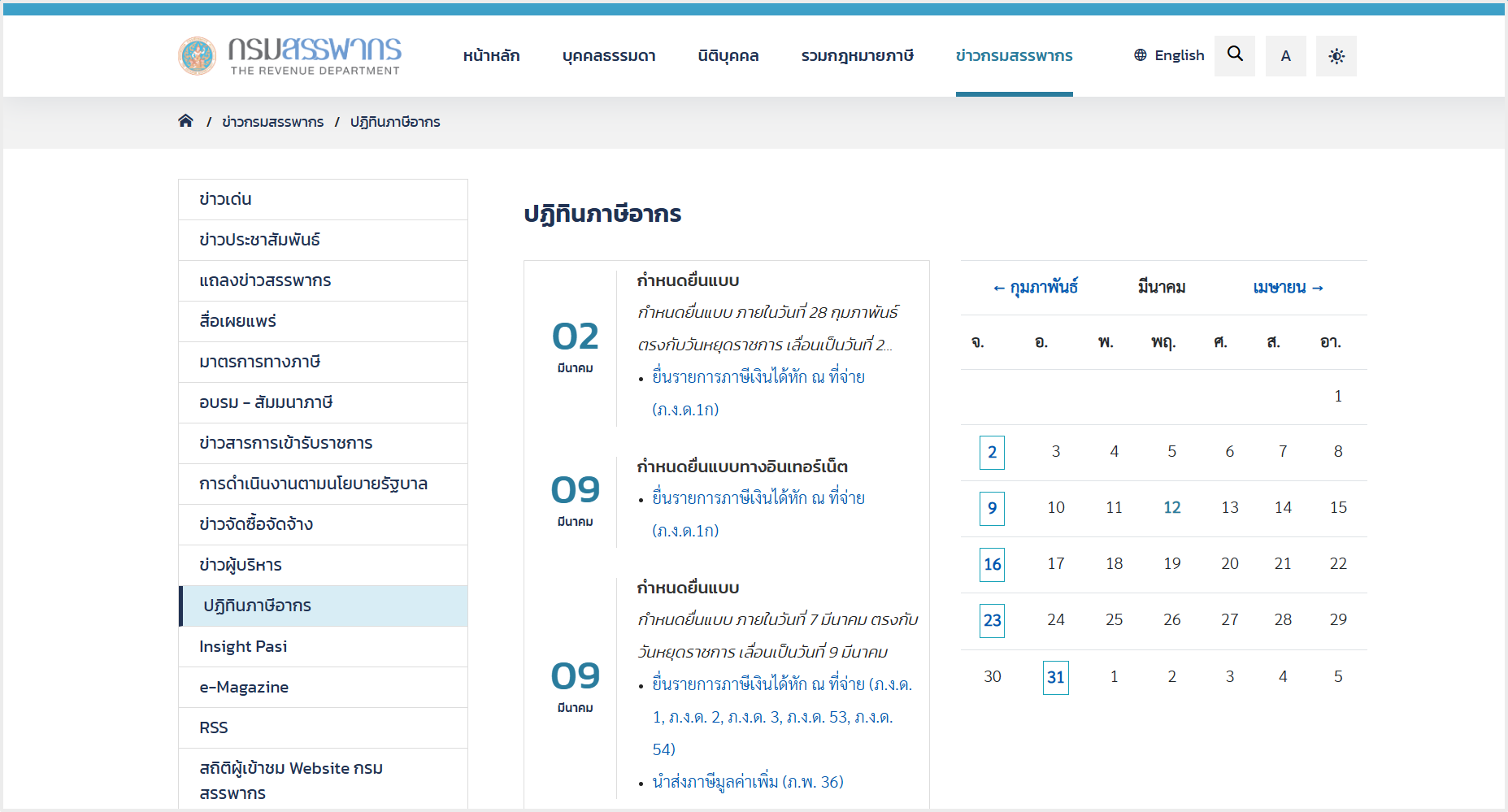Open e-Magazine sidebar link
This screenshot has width=1508, height=812.
[x=244, y=687]
